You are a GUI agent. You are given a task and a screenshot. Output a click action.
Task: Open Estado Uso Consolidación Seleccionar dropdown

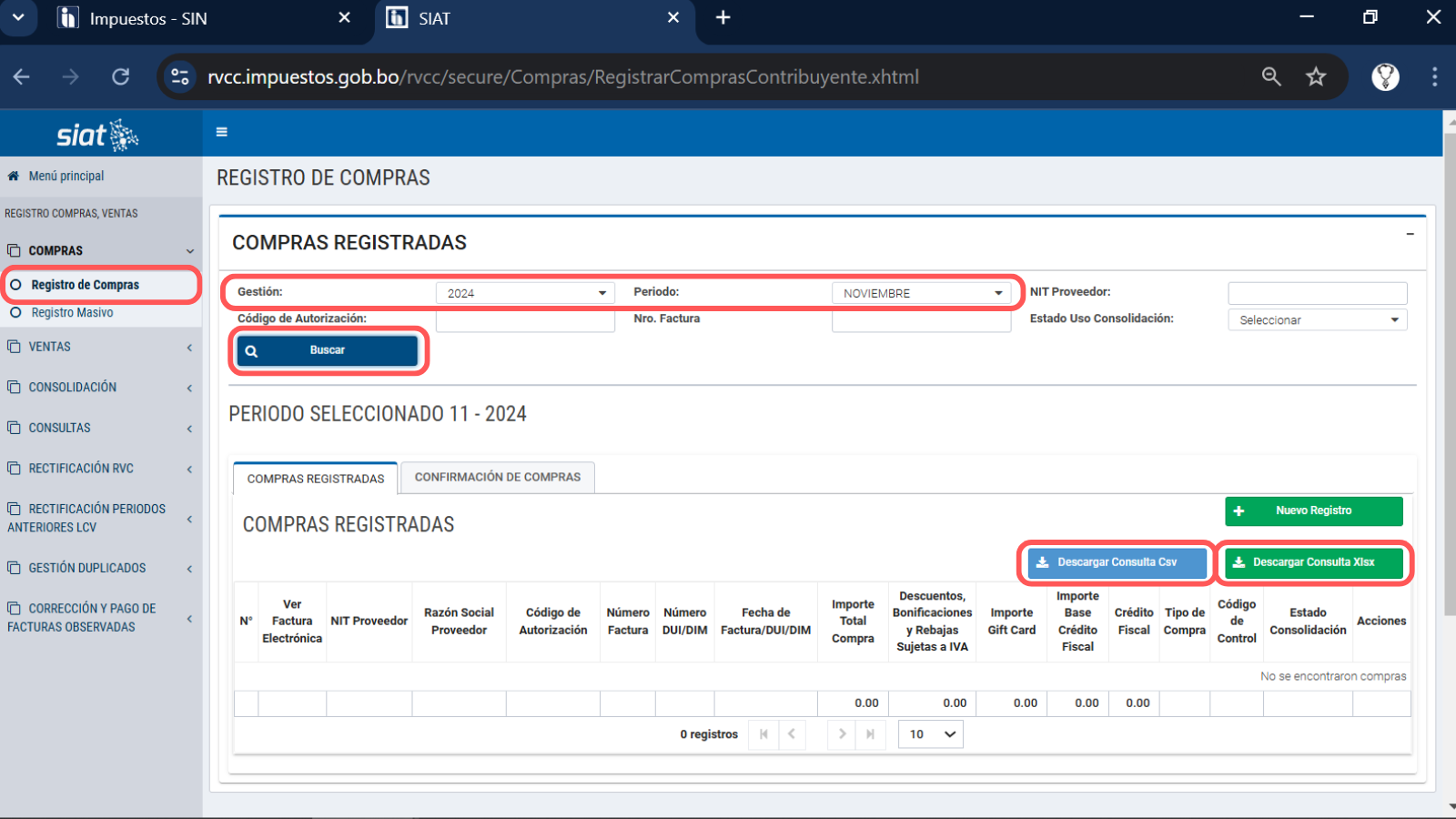[x=1317, y=320]
